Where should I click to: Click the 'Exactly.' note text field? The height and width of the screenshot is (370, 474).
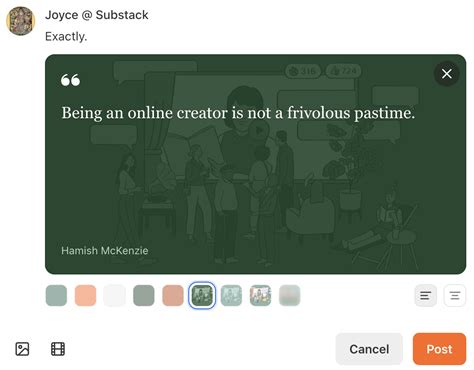point(66,36)
